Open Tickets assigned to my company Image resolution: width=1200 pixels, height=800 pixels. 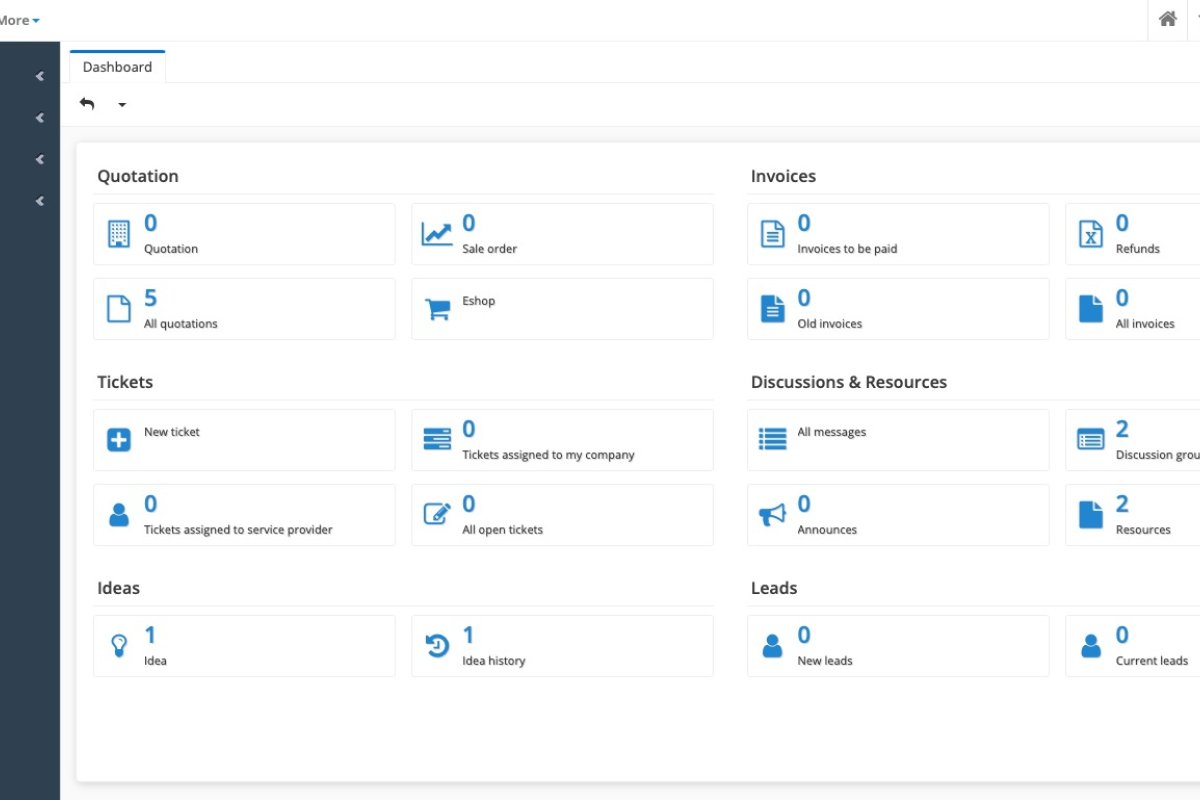tap(562, 440)
